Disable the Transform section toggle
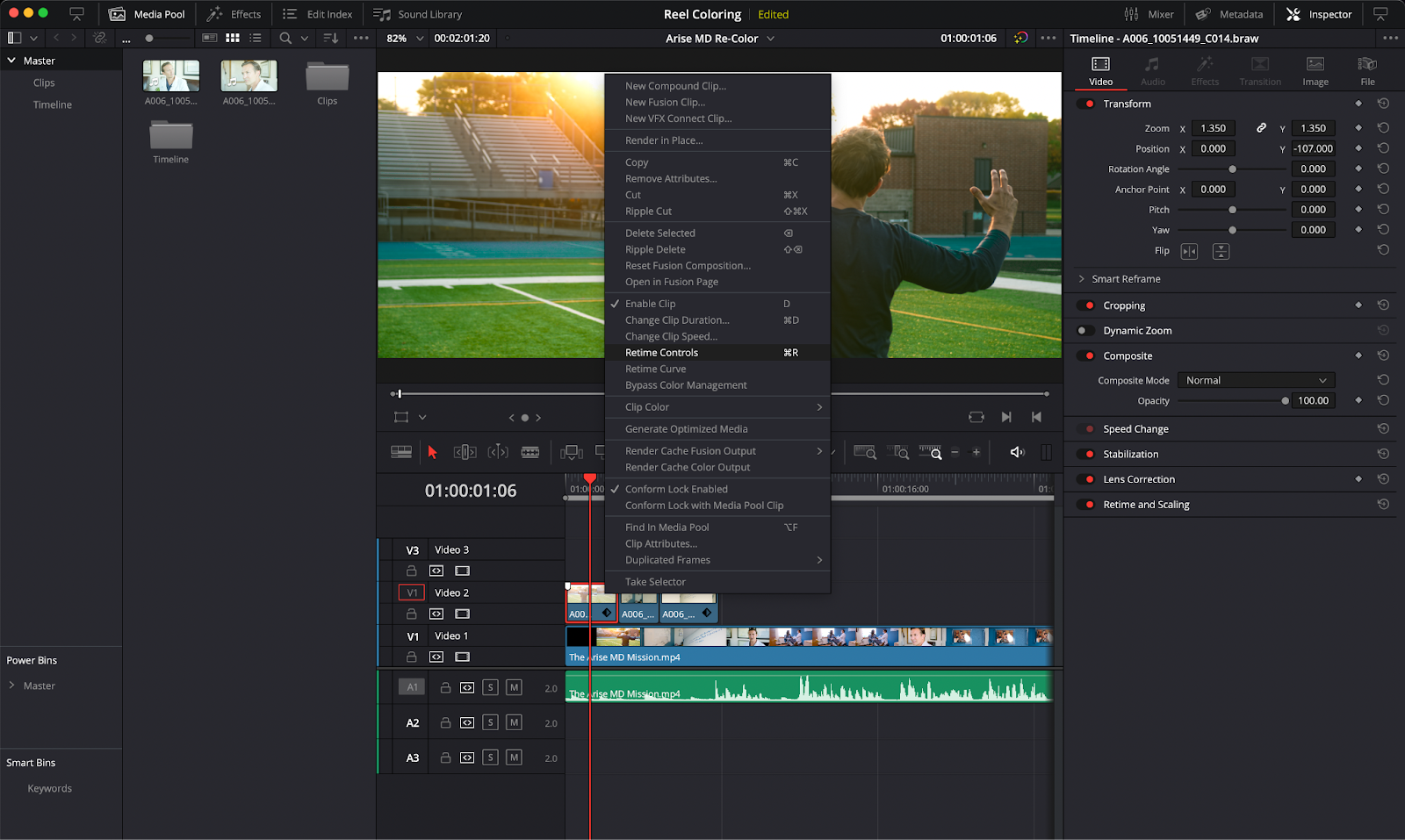 point(1086,104)
